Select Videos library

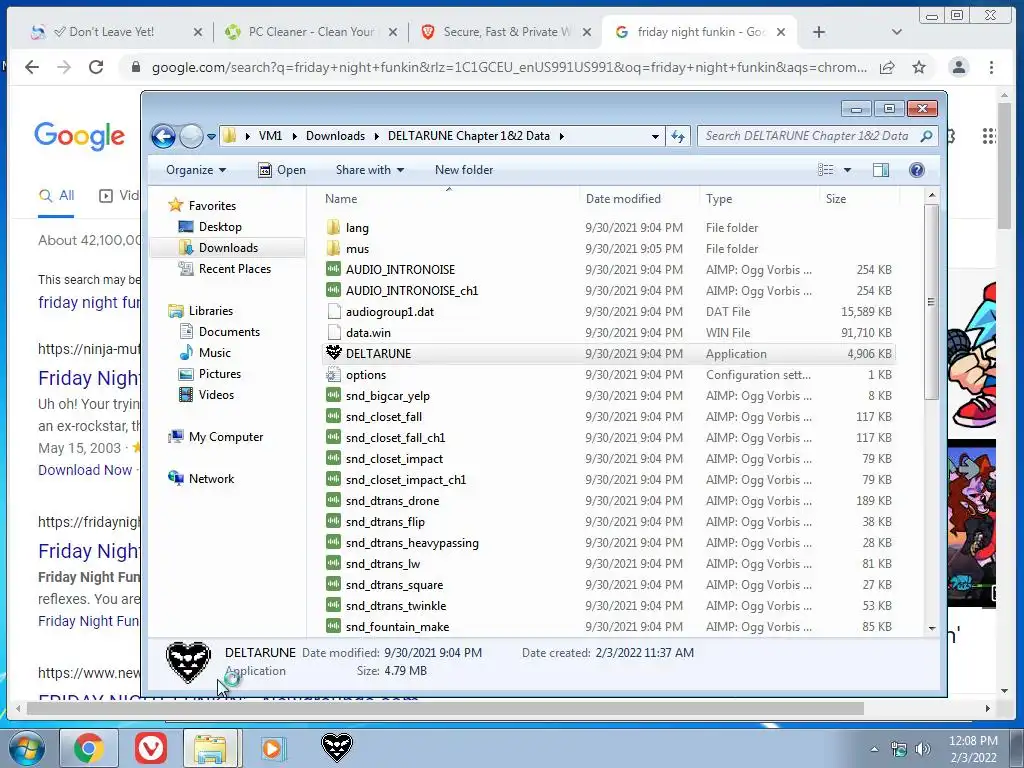click(x=216, y=394)
